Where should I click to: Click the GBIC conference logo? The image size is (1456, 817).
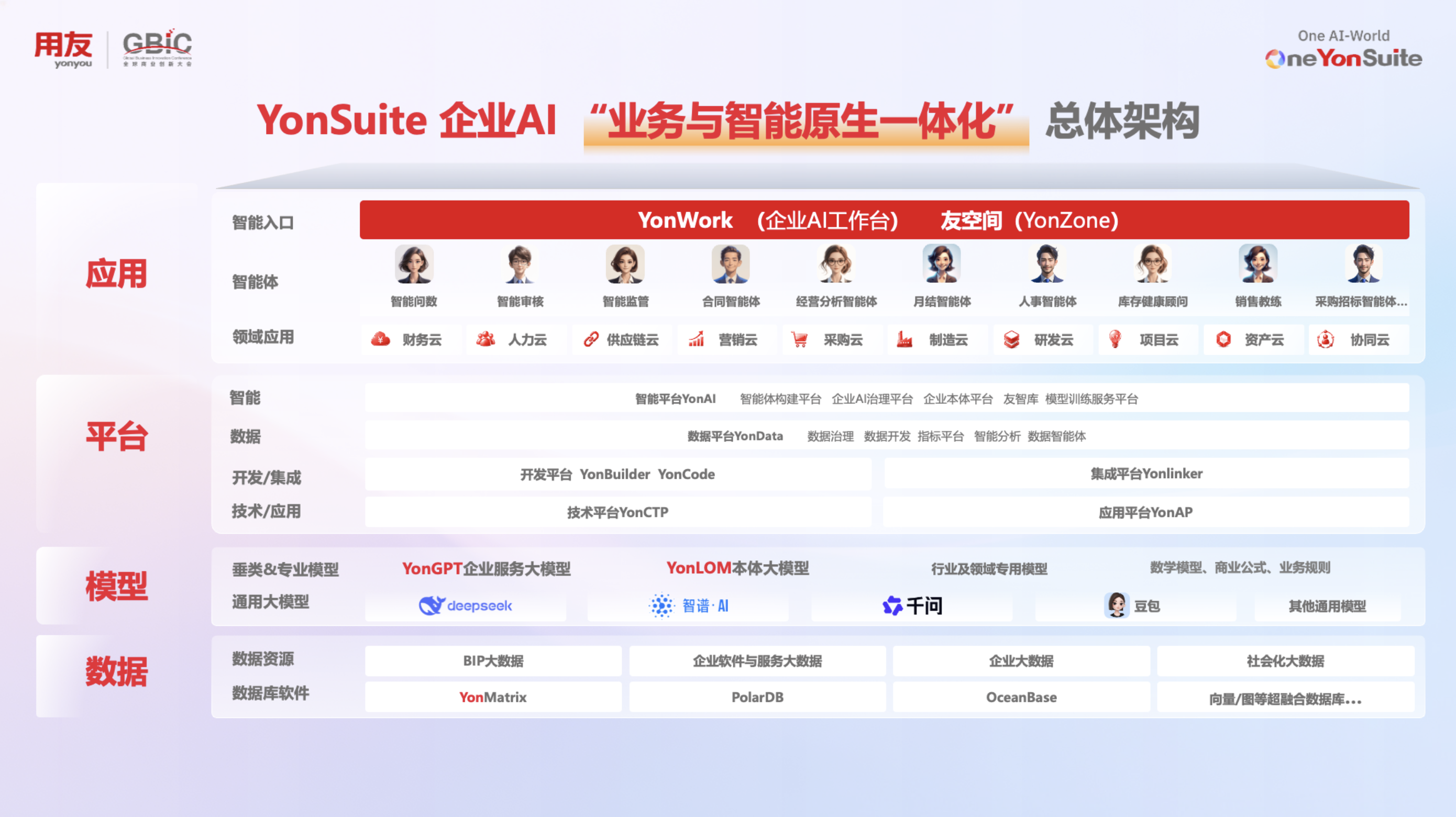coord(157,48)
